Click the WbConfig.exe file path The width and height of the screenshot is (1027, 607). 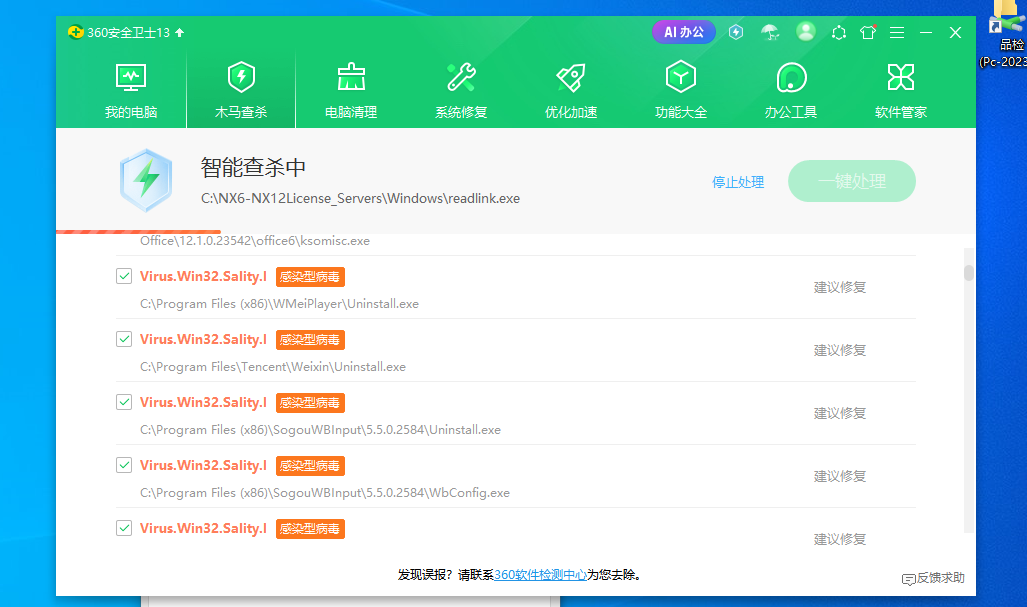coord(325,492)
